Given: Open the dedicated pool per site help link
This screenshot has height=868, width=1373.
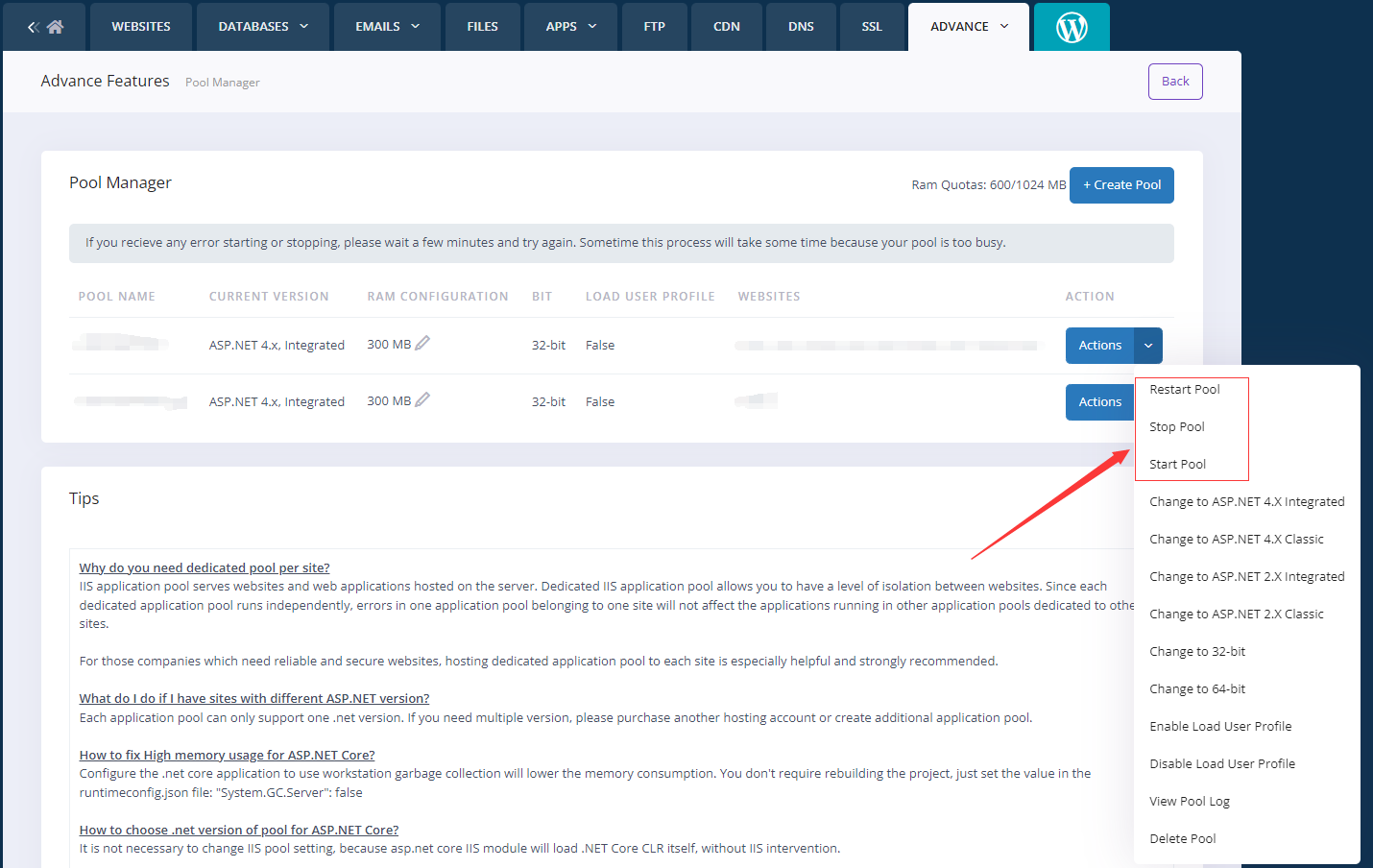Looking at the screenshot, I should click(x=204, y=567).
